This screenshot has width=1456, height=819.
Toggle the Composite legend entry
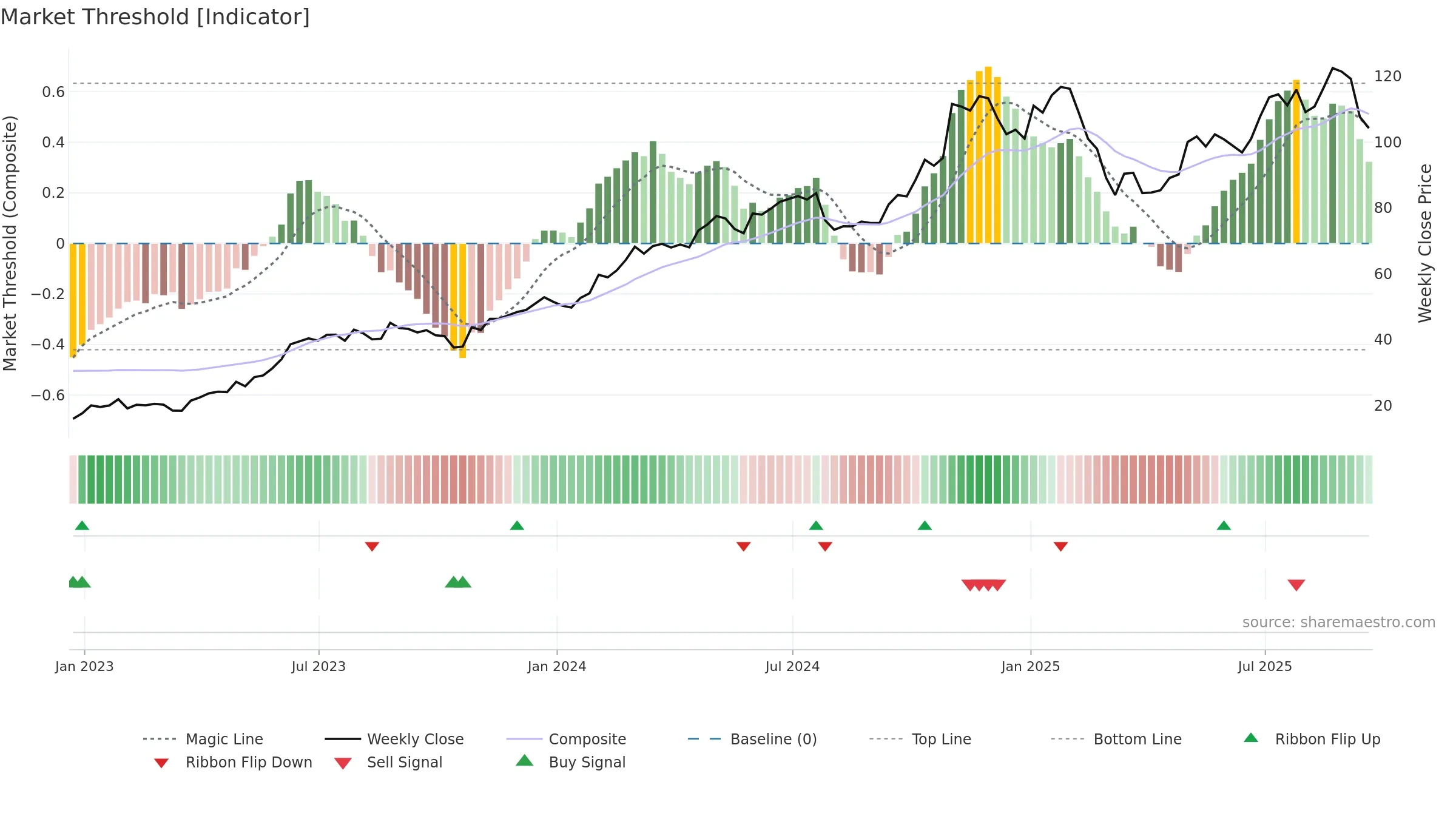(566, 739)
